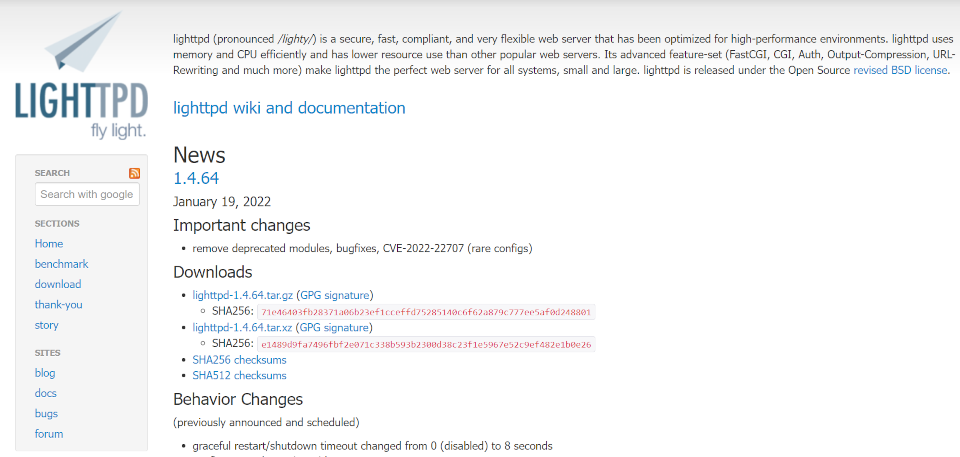The image size is (960, 457).
Task: Open the Home section link
Action: click(49, 243)
